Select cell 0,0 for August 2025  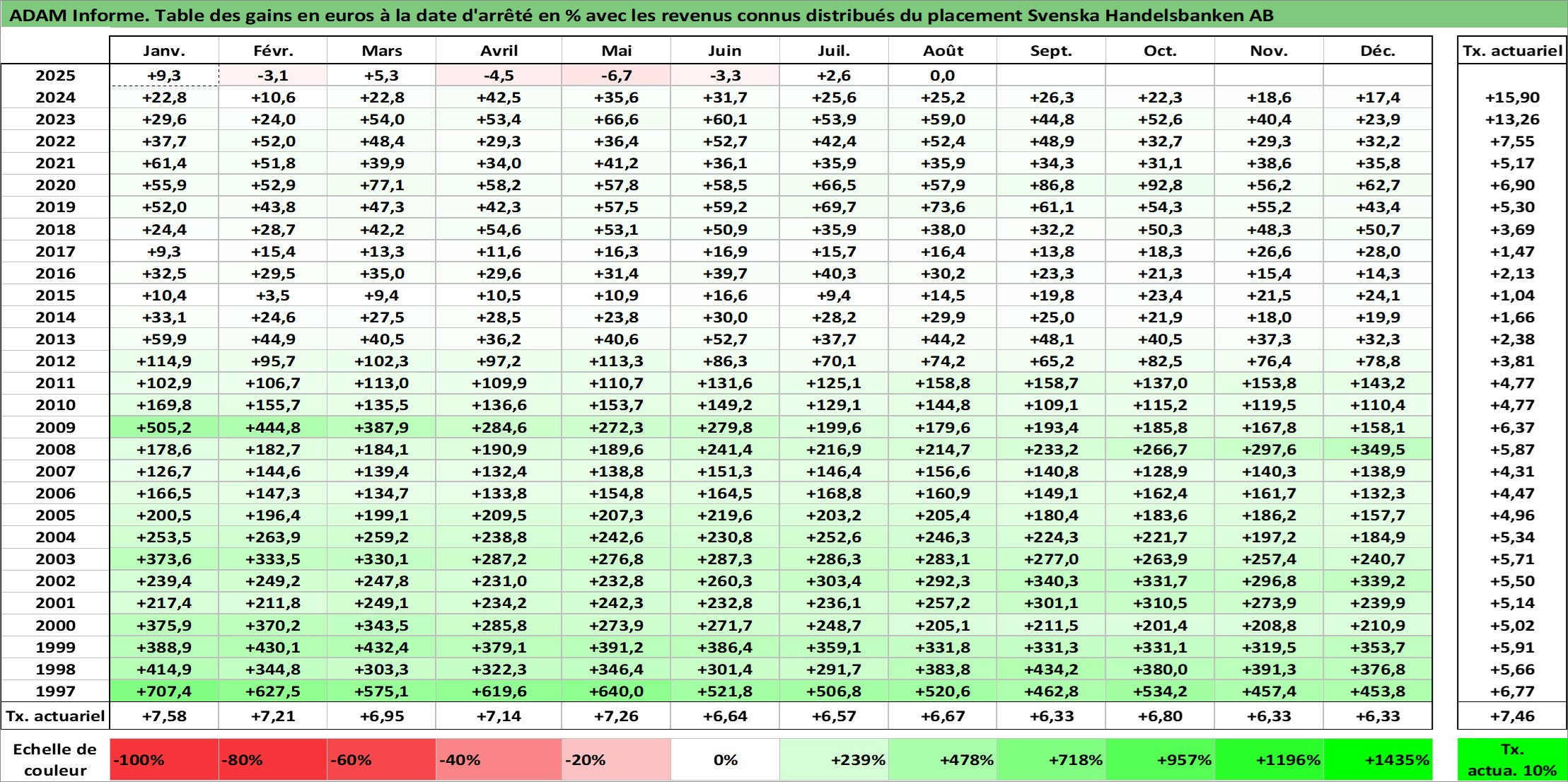943,75
